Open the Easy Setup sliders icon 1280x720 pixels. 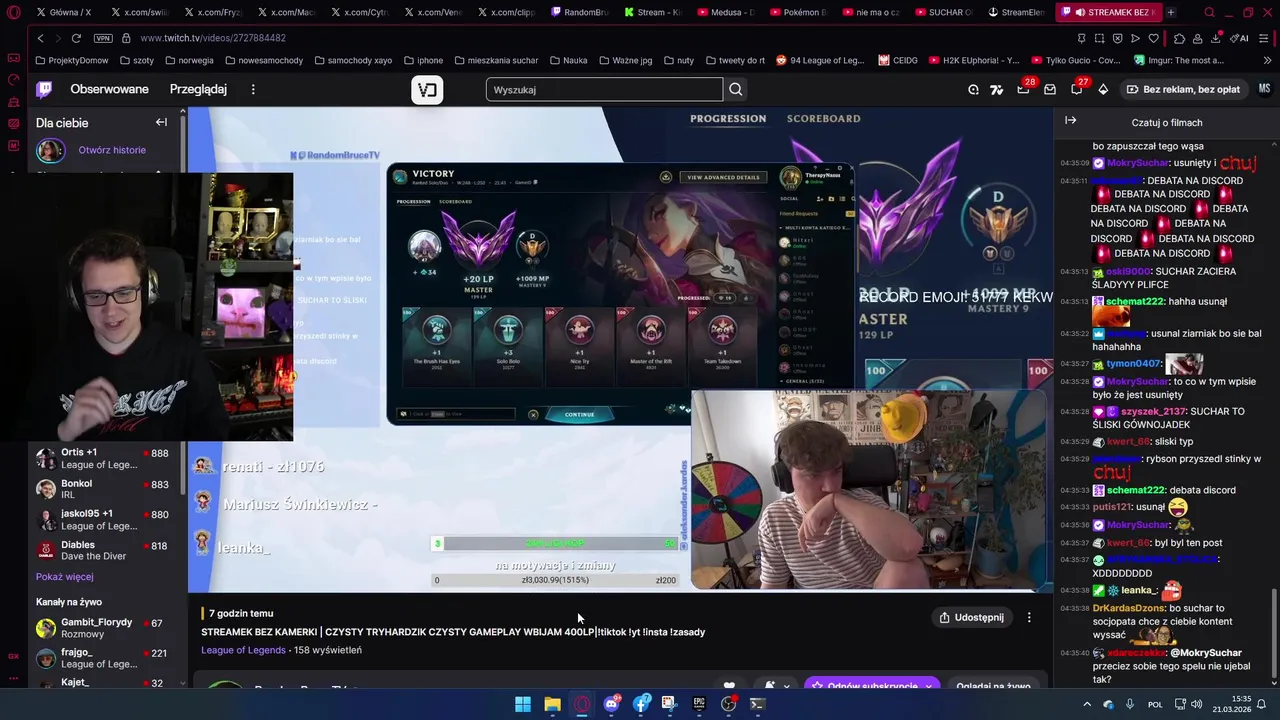click(1263, 38)
